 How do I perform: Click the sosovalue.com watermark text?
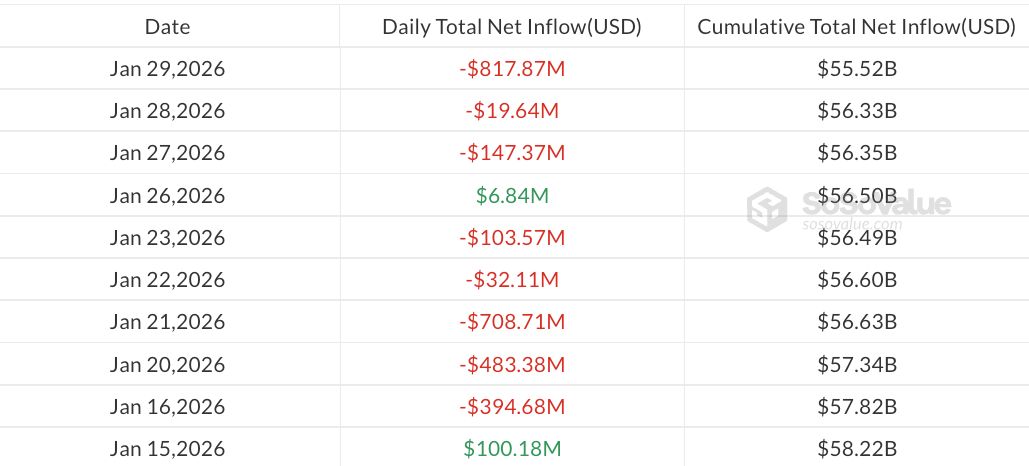point(853,225)
